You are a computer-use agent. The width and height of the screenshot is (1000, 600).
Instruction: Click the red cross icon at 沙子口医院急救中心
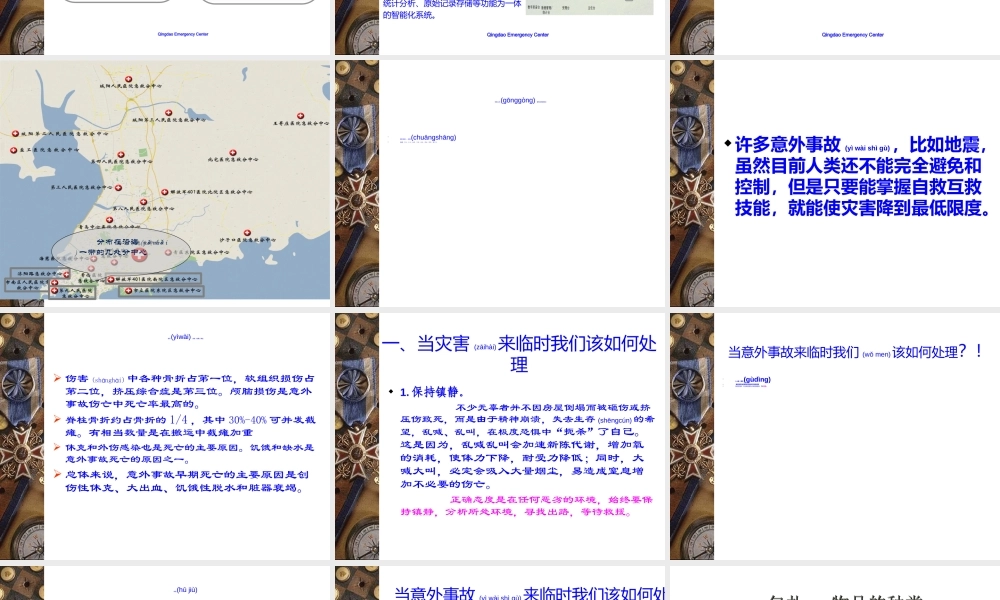coord(249,235)
